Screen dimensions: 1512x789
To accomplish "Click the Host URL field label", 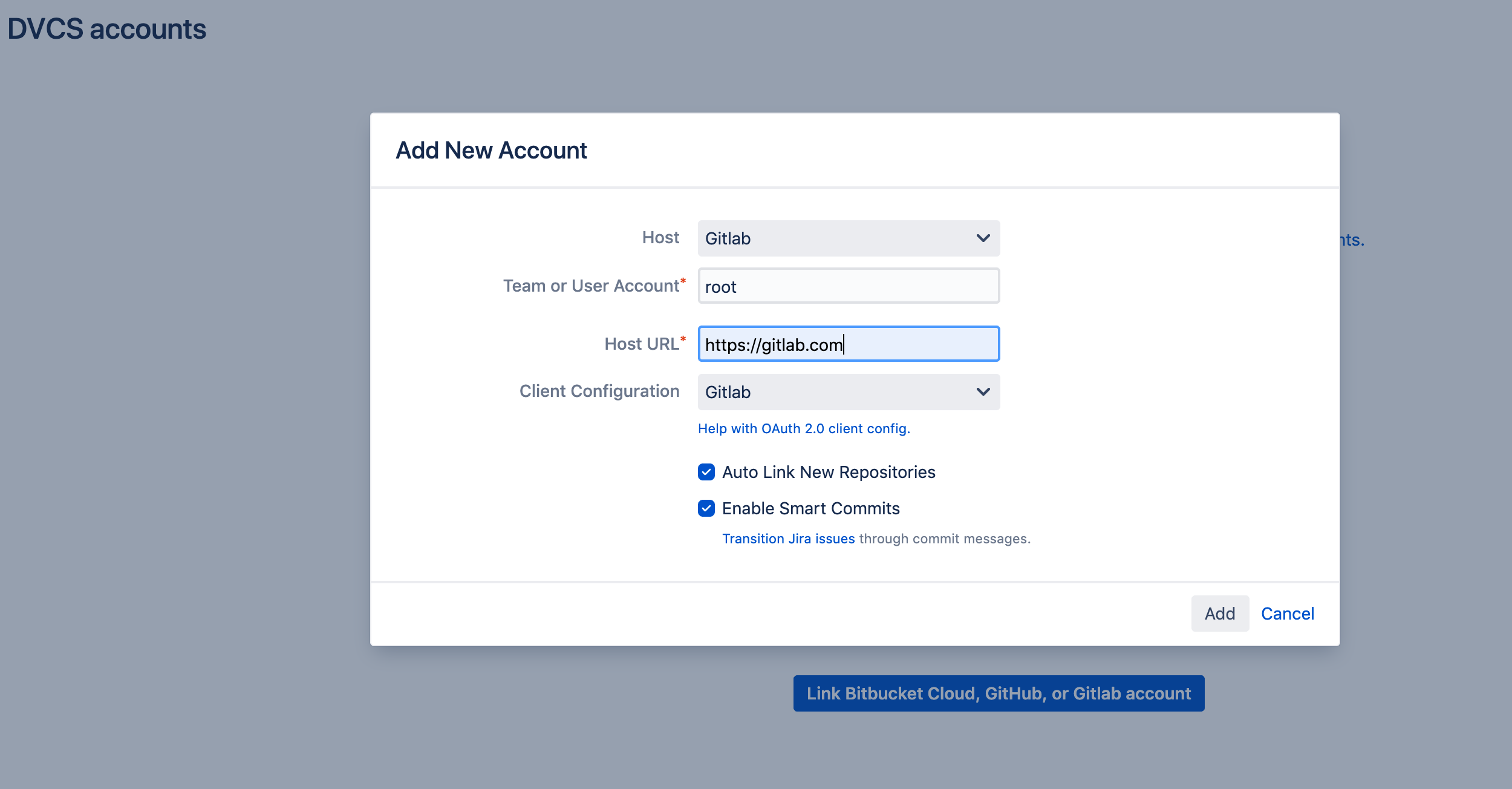I will [642, 344].
